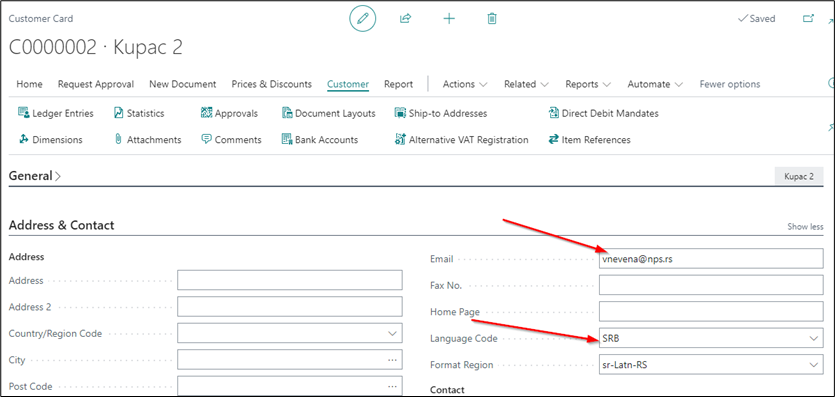The width and height of the screenshot is (835, 397).
Task: Select New Document tab
Action: click(183, 84)
